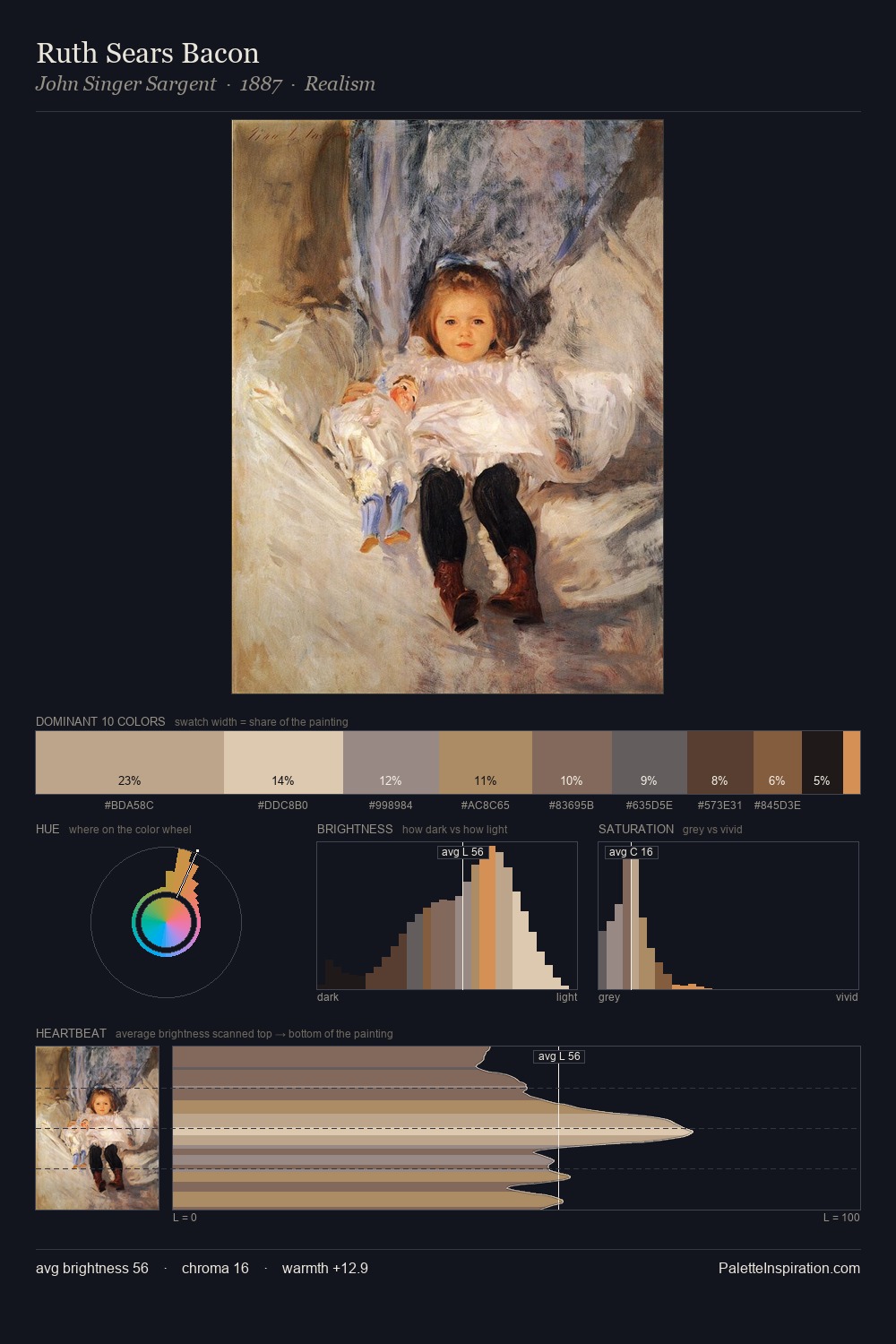Click the "grey" axis label
Screen dimensions: 896x1344
tap(609, 997)
